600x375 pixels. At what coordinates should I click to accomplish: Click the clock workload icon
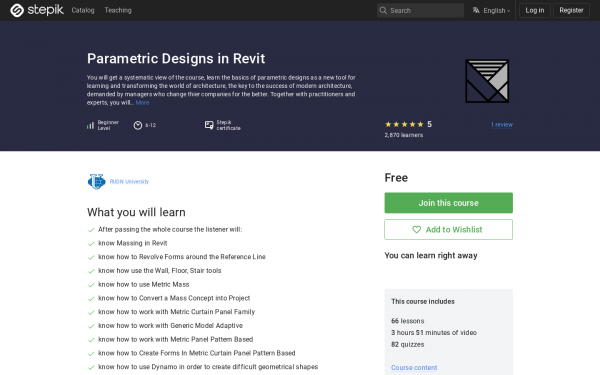coord(138,125)
